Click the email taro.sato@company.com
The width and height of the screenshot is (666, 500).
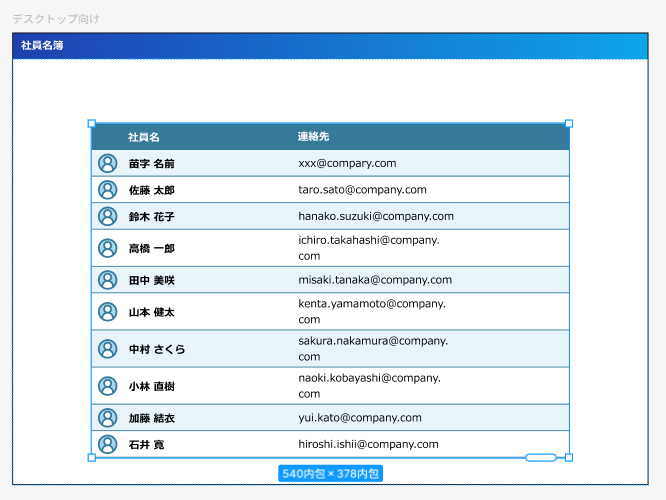click(x=362, y=189)
